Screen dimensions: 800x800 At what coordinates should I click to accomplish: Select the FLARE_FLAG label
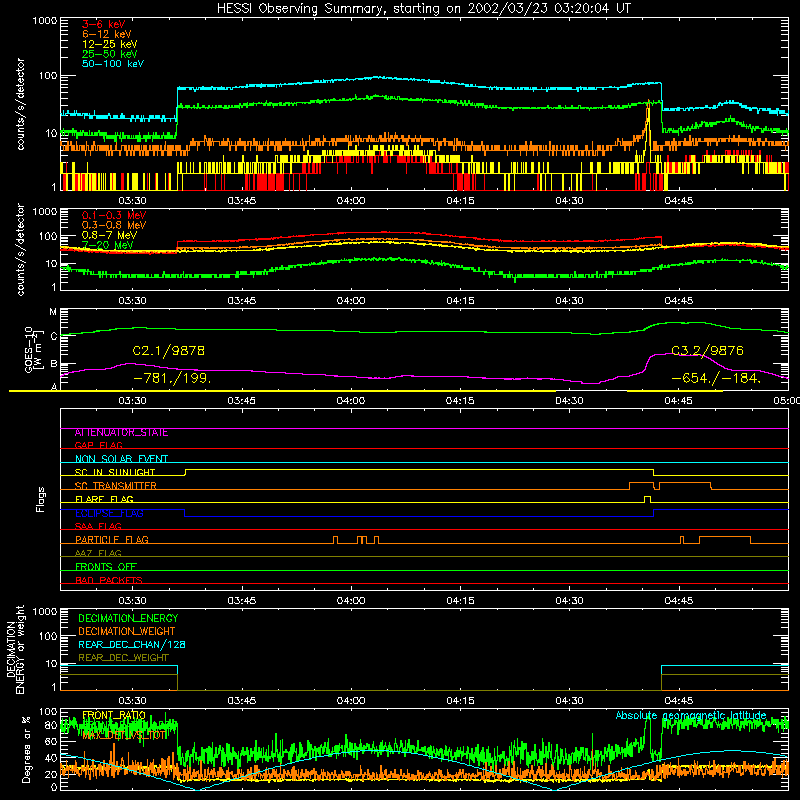click(x=104, y=499)
